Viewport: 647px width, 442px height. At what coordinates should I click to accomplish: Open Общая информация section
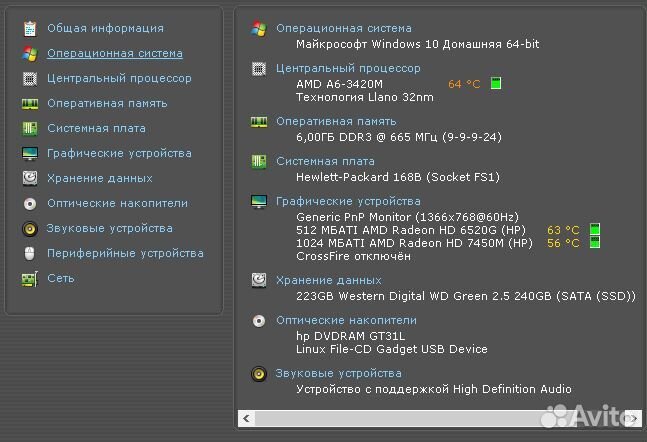tap(105, 28)
